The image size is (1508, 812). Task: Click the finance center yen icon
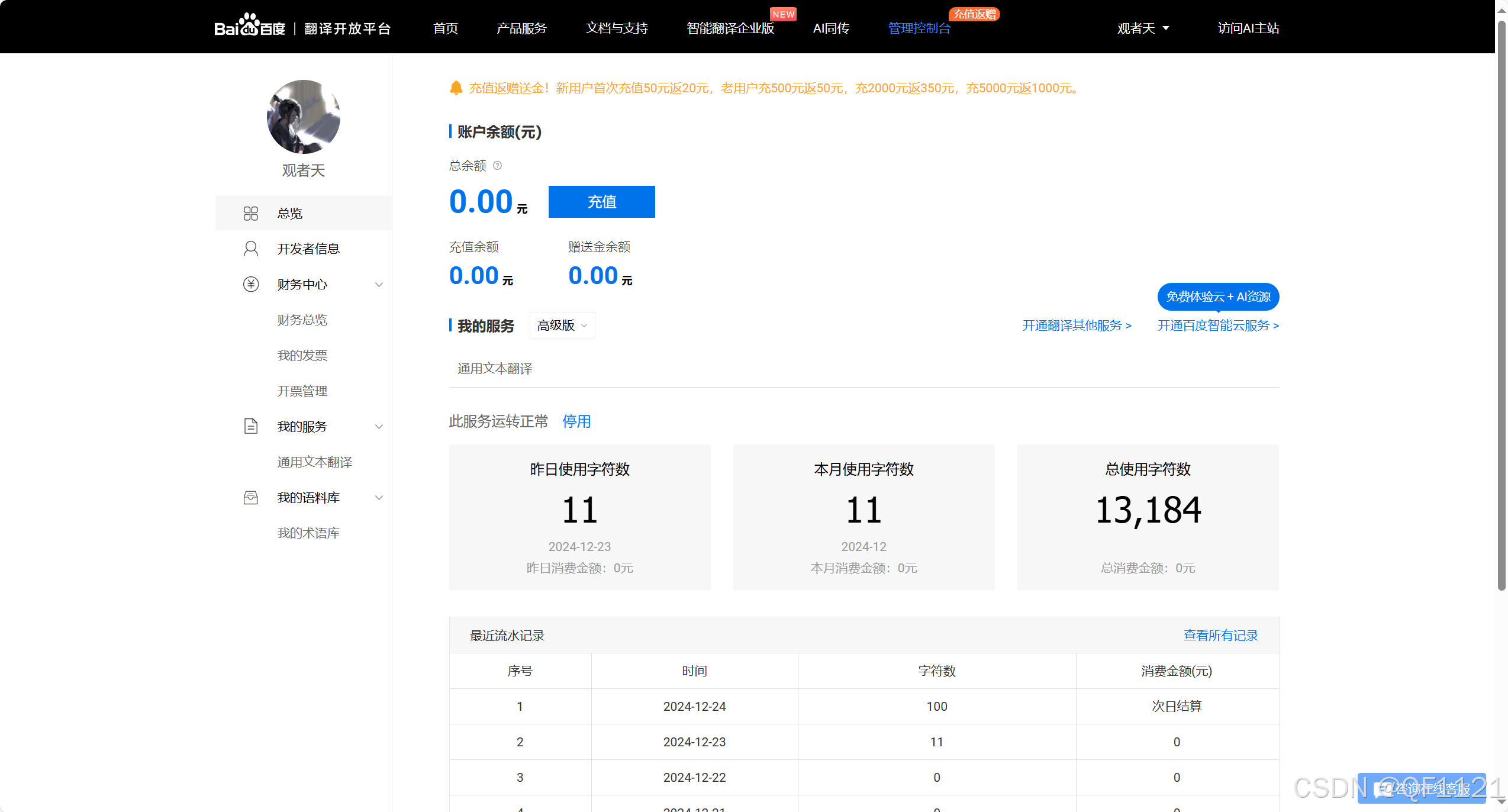point(251,284)
